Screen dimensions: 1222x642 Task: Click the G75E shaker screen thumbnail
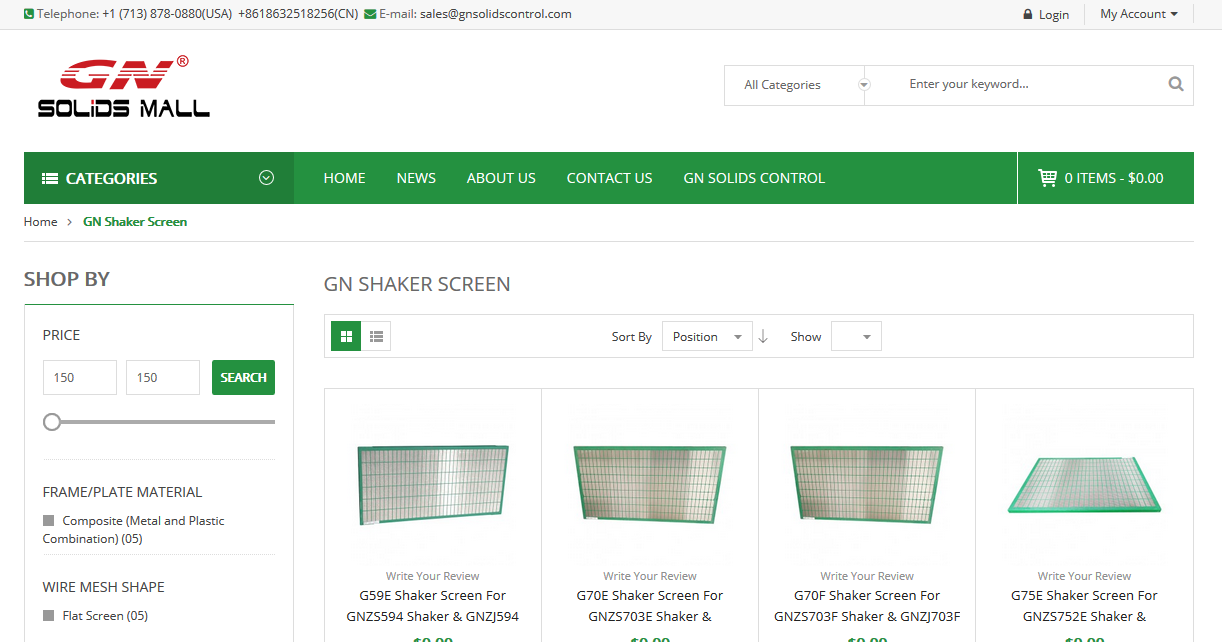tap(1084, 483)
